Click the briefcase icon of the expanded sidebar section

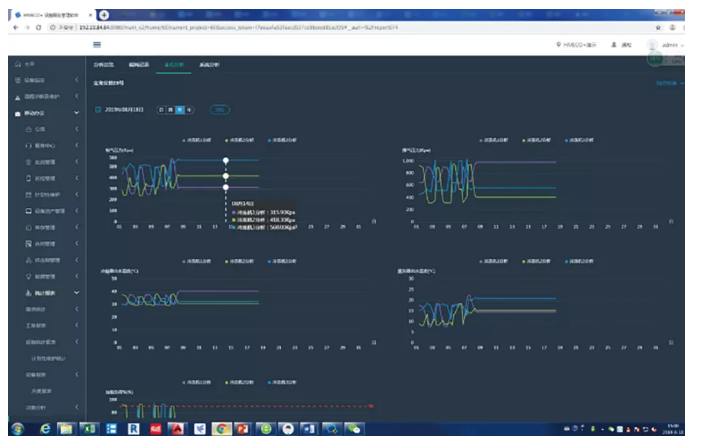[18, 114]
